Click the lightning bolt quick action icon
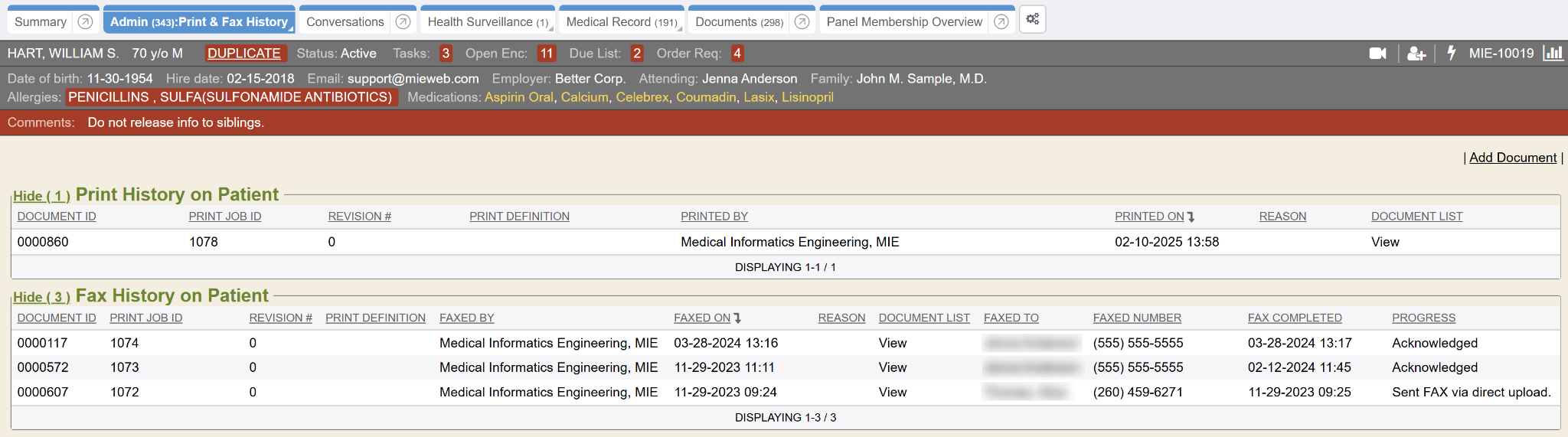 click(x=1451, y=53)
